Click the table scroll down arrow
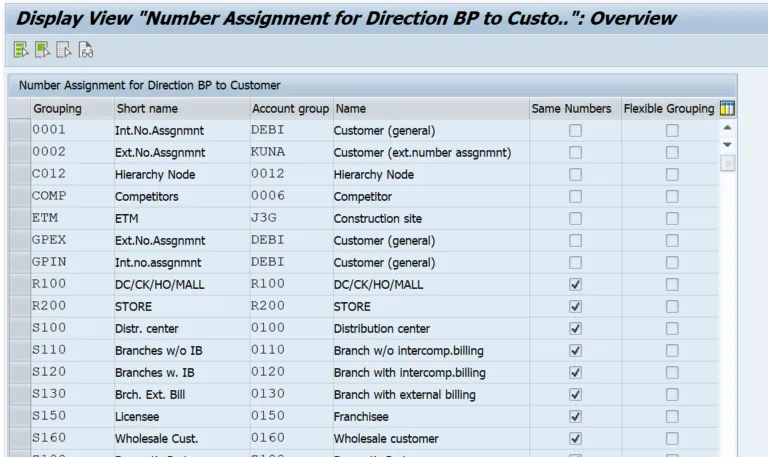Image resolution: width=768 pixels, height=457 pixels. [x=727, y=146]
